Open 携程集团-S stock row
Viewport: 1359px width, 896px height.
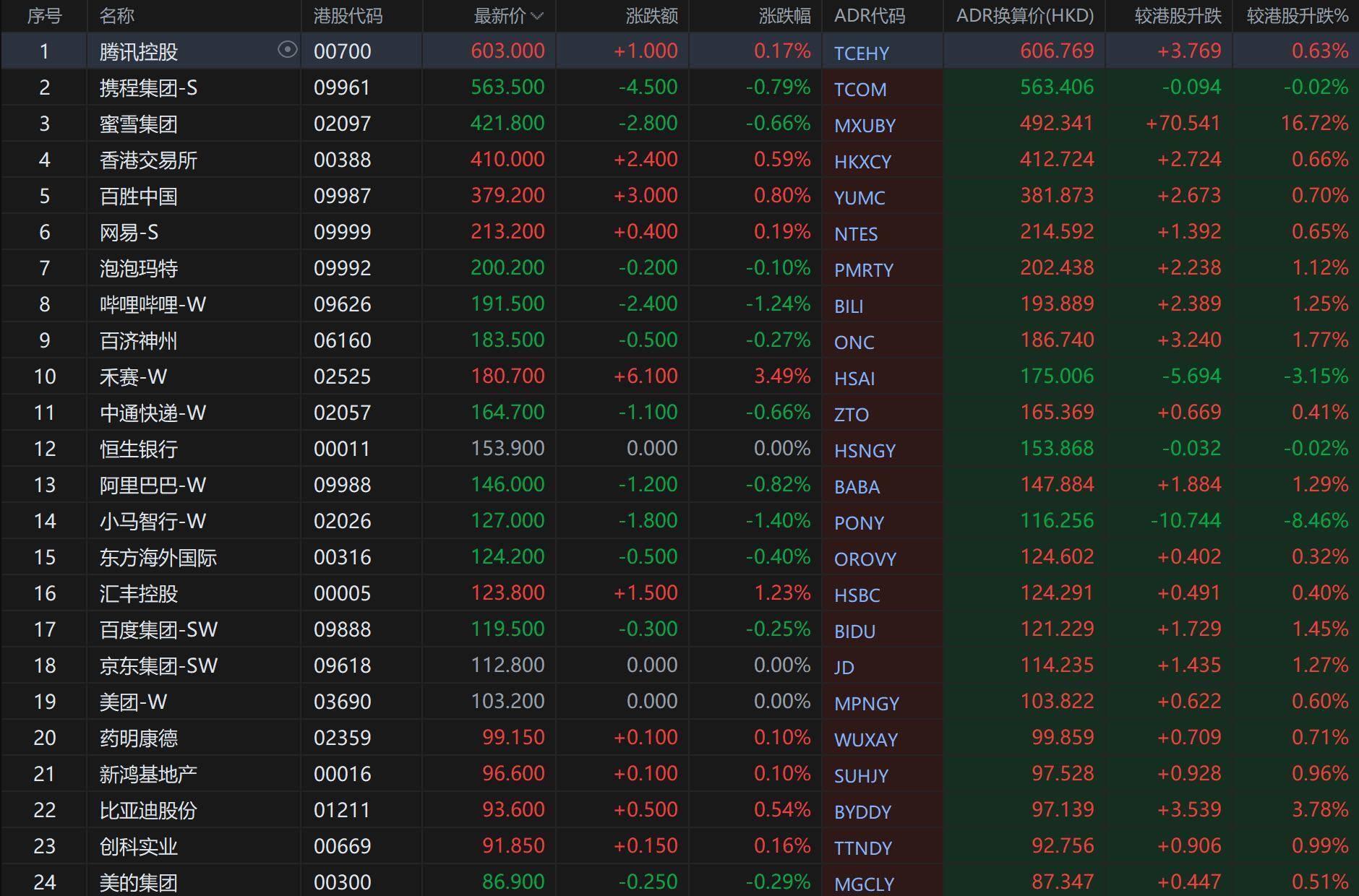(148, 88)
